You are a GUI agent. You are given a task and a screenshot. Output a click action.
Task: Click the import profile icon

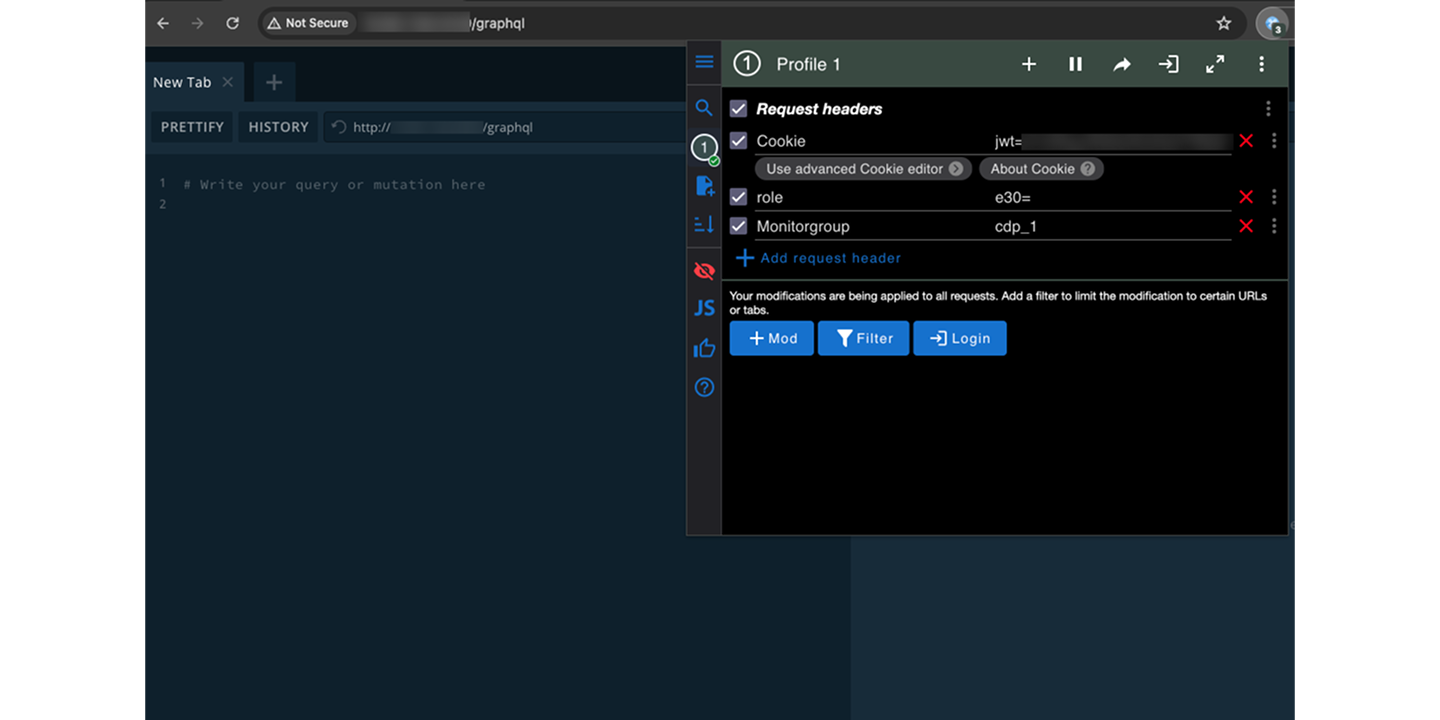pyautogui.click(x=1168, y=64)
